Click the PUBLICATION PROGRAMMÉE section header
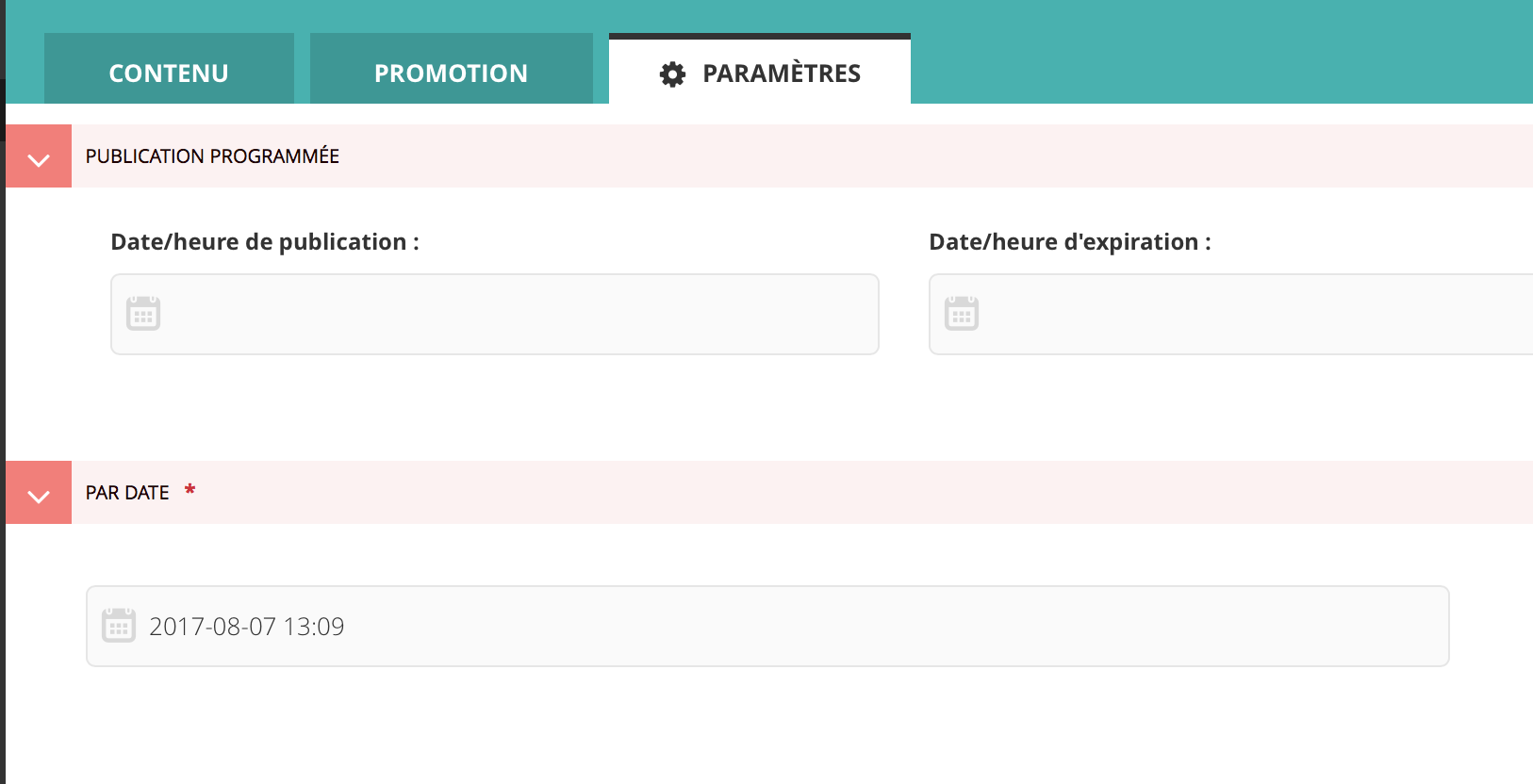Viewport: 1533px width, 784px height. click(x=211, y=155)
